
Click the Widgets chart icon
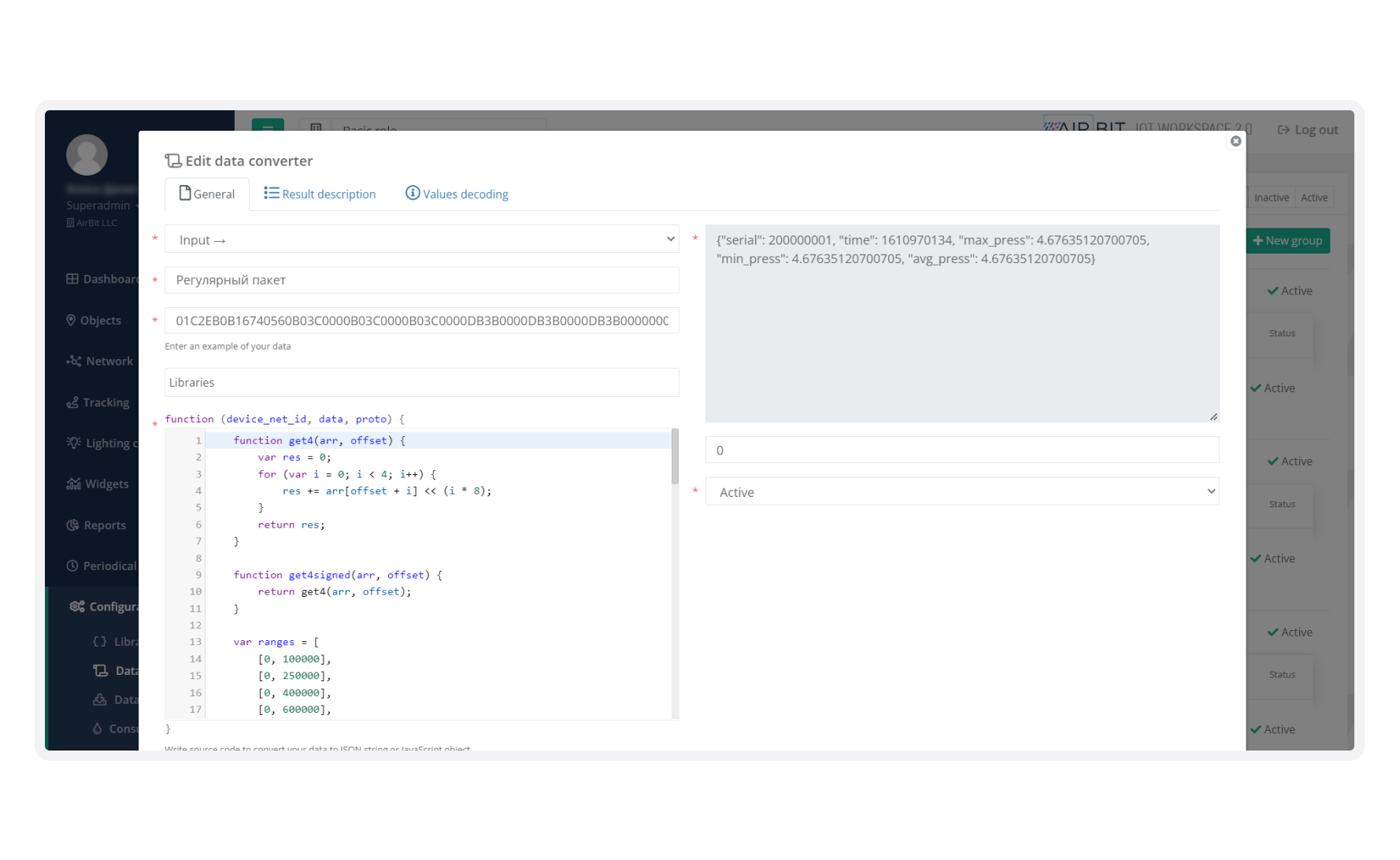(x=74, y=484)
